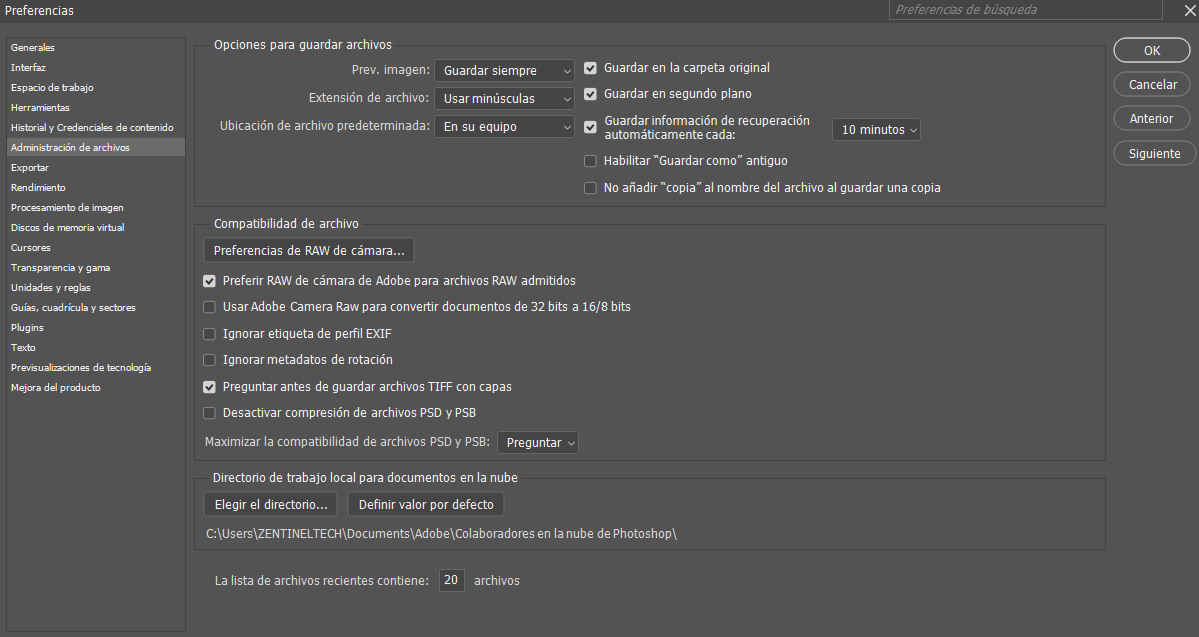Go to next section with Siguiente
Screen dimensions: 1199x637
[x=1154, y=153]
